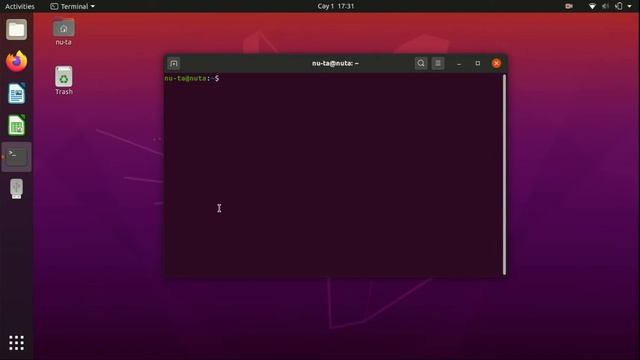This screenshot has height=360, width=640.
Task: Open the Terminal app menu in top bar
Action: click(x=73, y=6)
